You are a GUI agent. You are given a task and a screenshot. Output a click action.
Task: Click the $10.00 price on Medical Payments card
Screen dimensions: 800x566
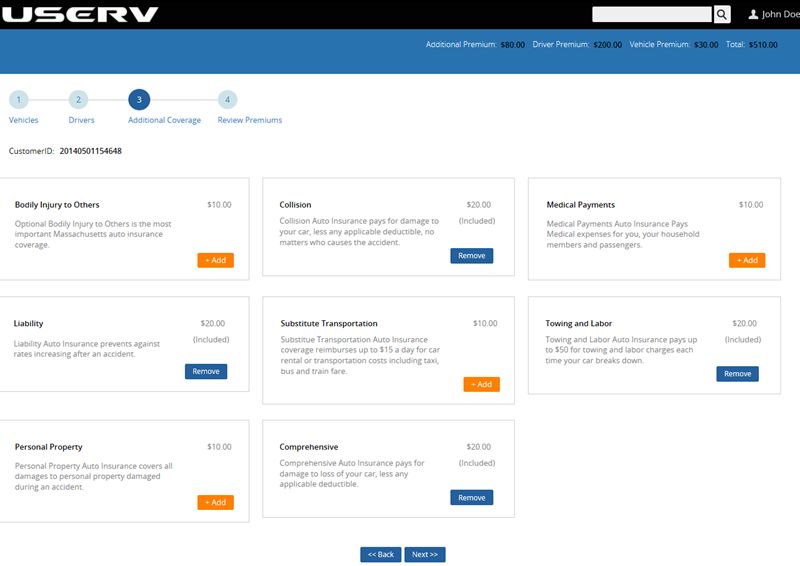pos(751,205)
